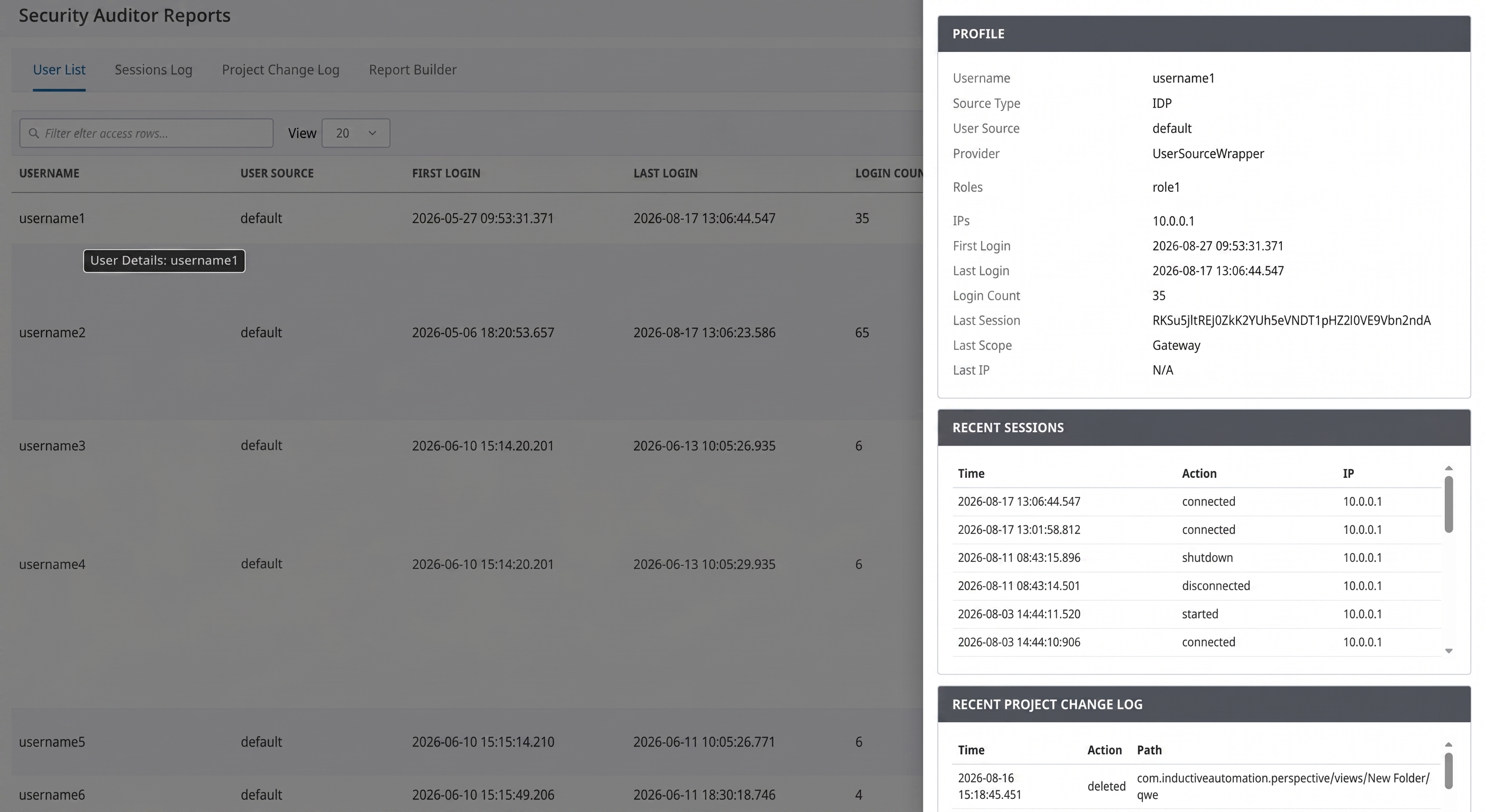
Task: Open the User List tab
Action: [59, 70]
